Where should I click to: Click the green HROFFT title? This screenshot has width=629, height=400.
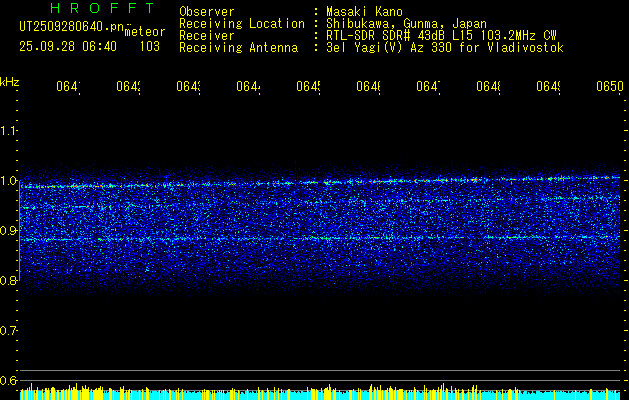tap(102, 8)
